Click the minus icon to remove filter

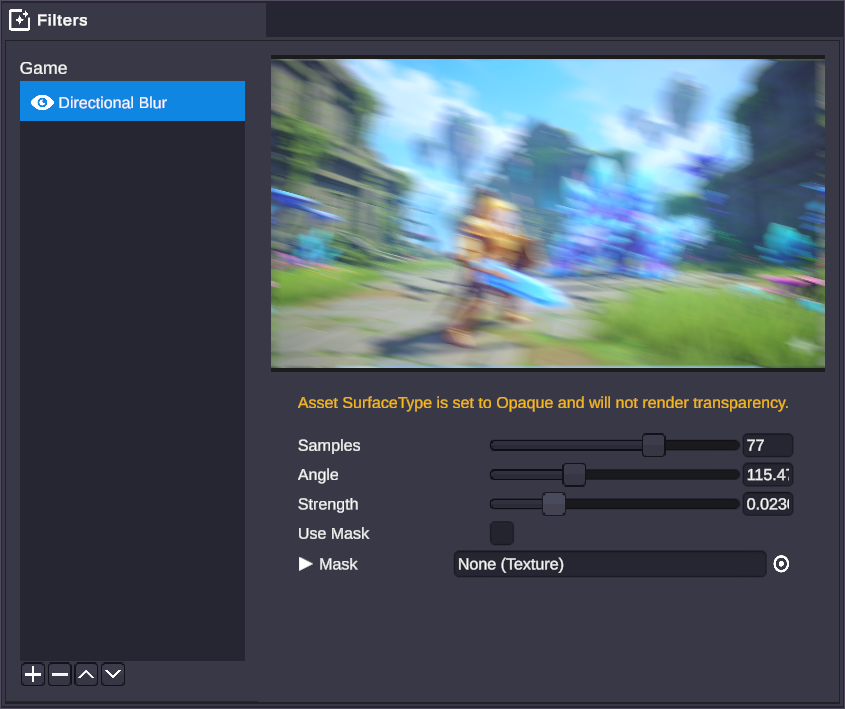tap(60, 674)
